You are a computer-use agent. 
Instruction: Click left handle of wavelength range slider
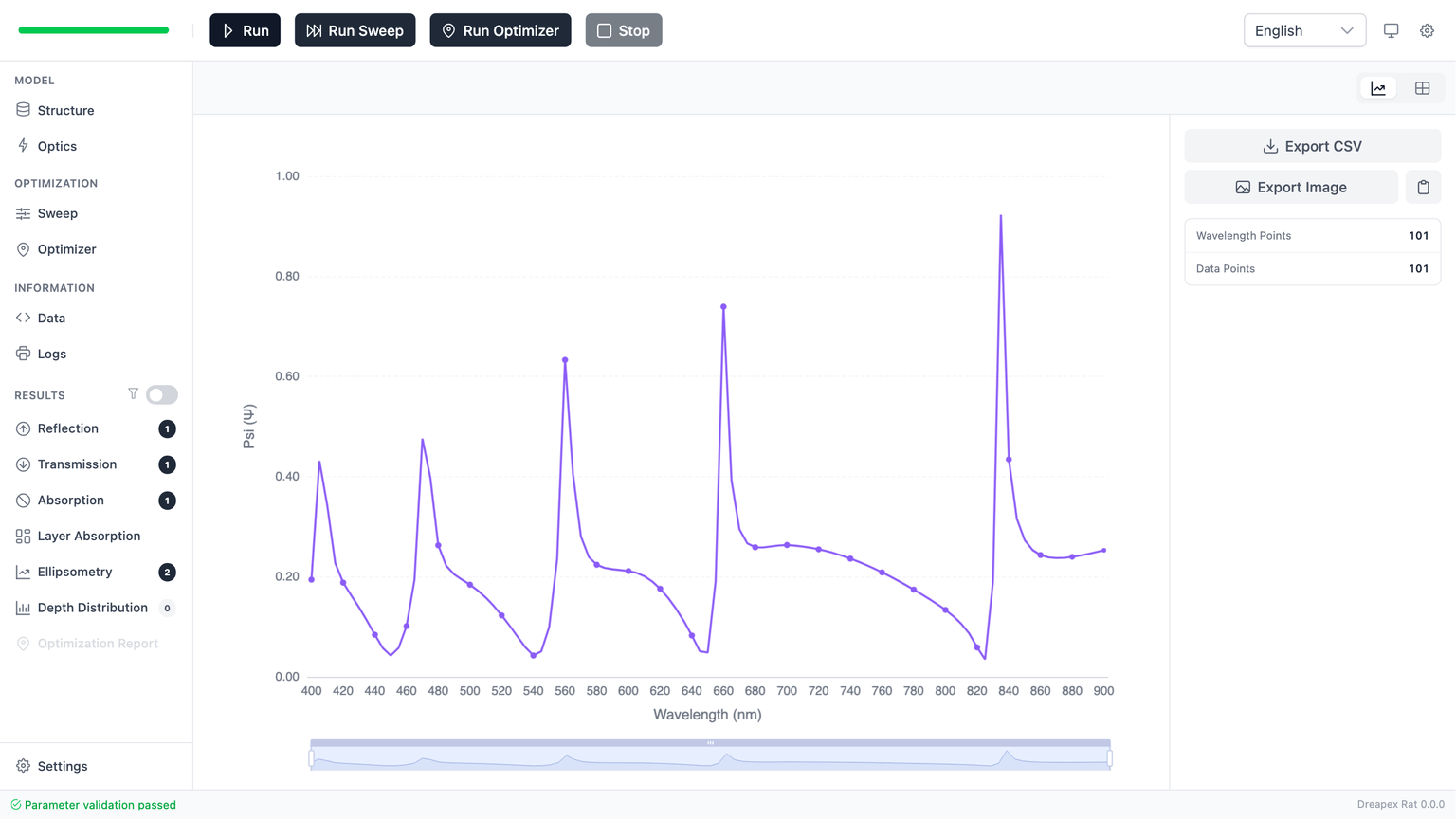point(311,757)
